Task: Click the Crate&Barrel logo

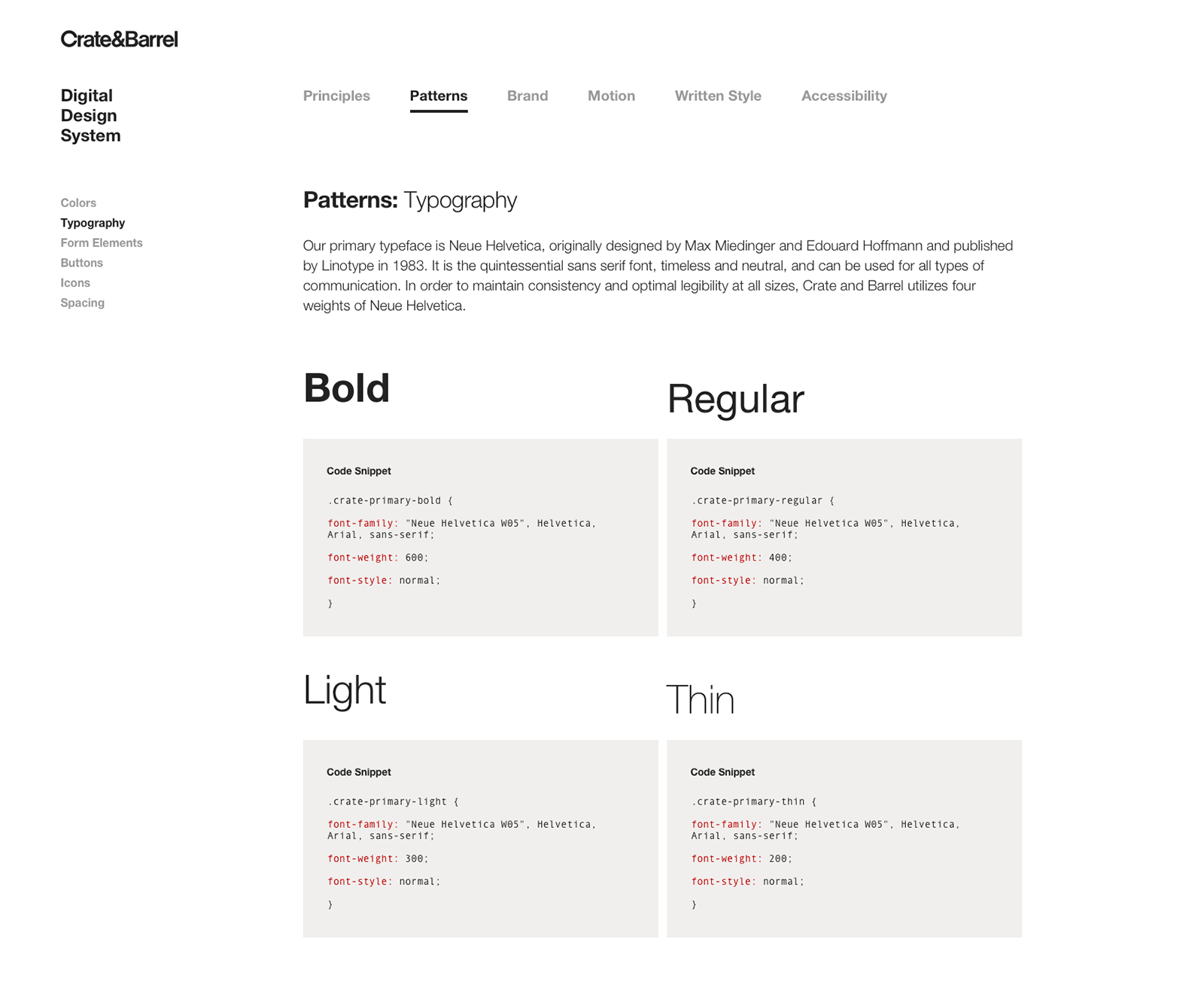Action: (119, 38)
